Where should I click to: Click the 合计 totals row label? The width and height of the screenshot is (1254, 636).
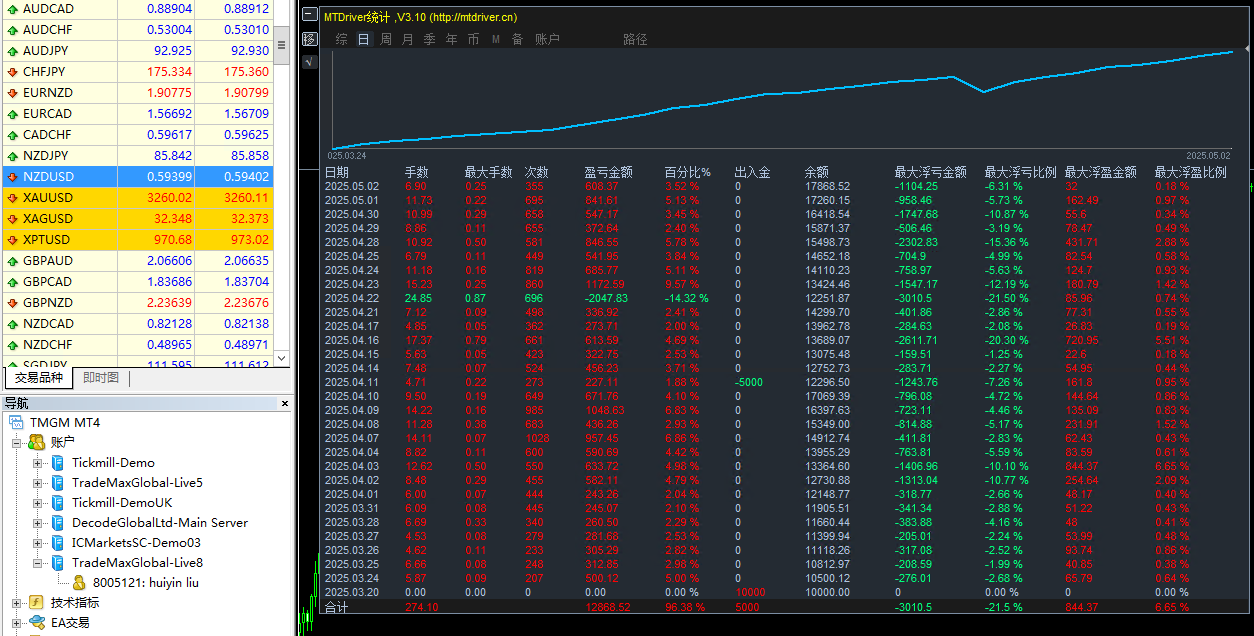click(x=337, y=606)
